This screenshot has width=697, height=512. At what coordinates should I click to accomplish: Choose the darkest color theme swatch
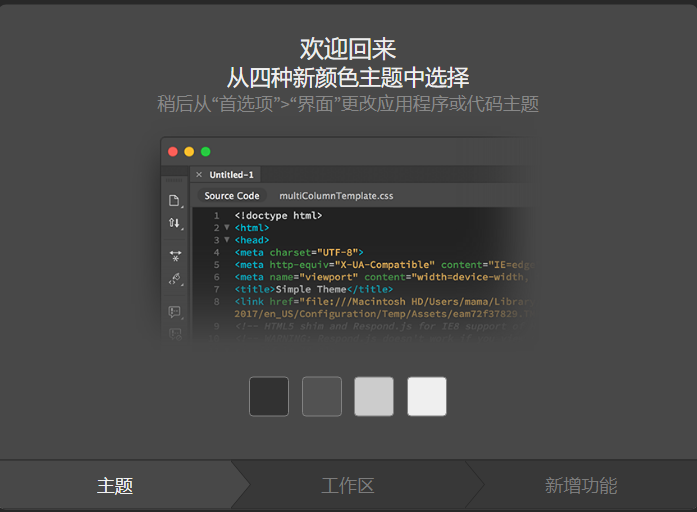[x=269, y=396]
